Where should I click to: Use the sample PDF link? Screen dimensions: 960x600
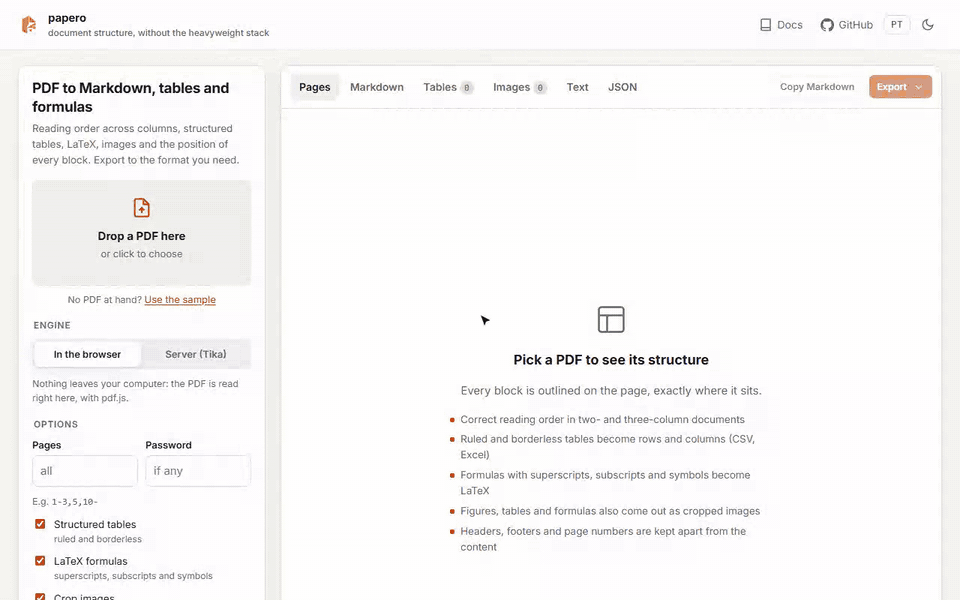pyautogui.click(x=180, y=299)
